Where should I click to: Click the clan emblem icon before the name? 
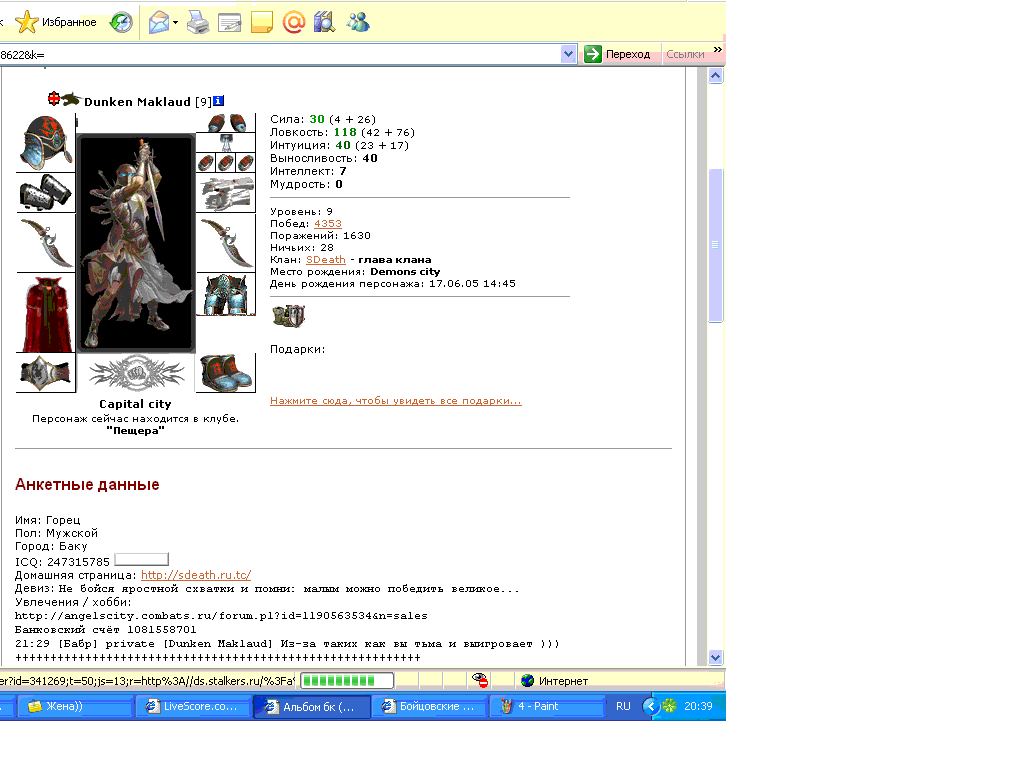71,99
